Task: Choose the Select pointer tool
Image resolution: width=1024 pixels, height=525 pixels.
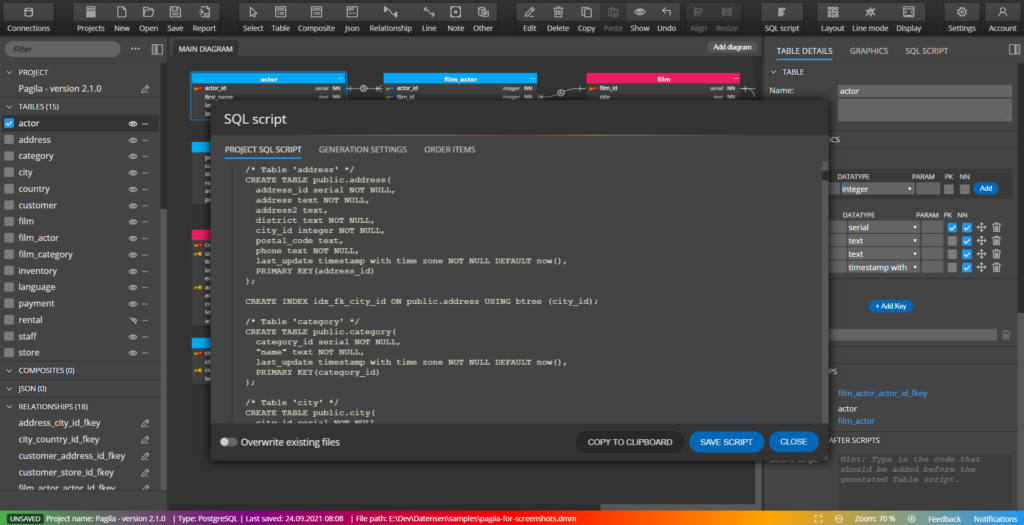Action: 253,18
